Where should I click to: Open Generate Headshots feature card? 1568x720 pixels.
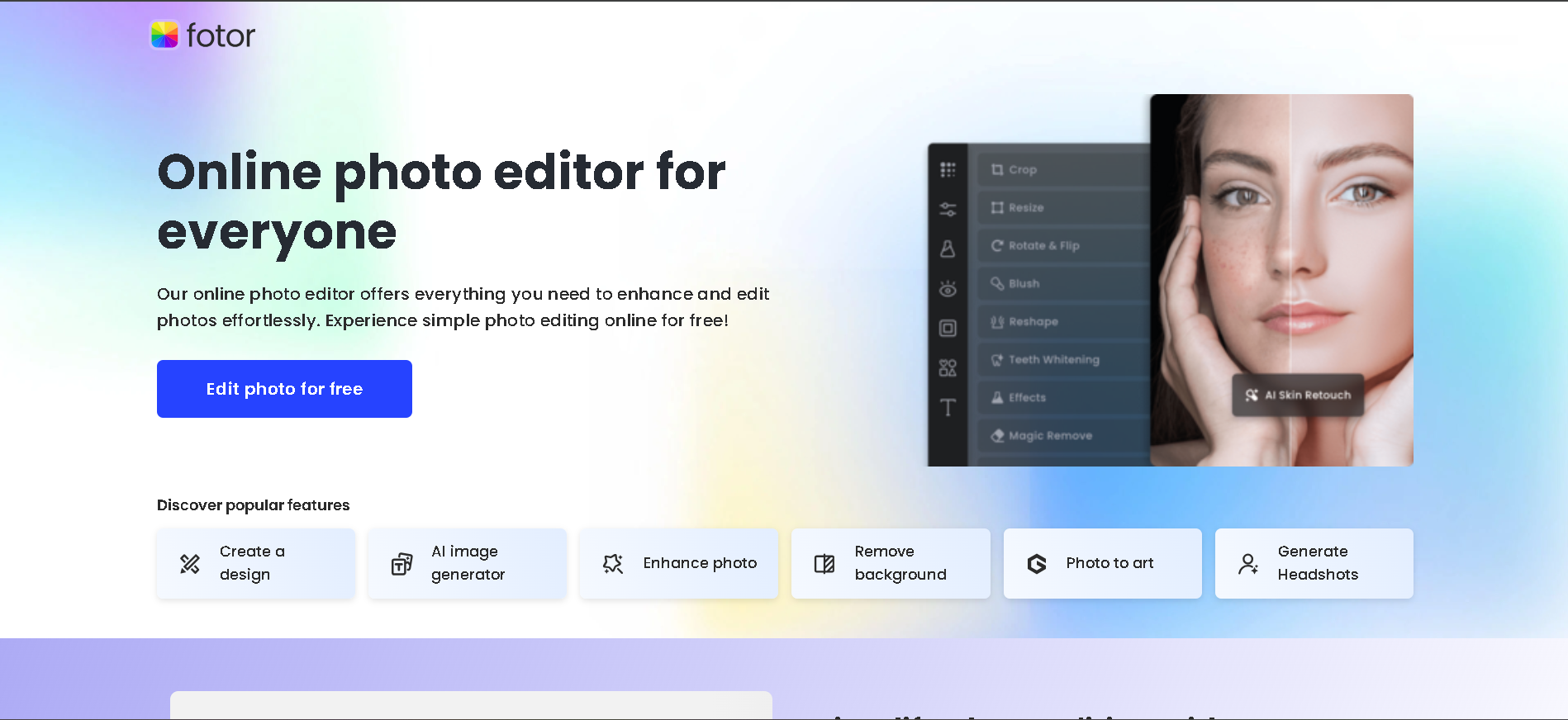pos(1314,563)
